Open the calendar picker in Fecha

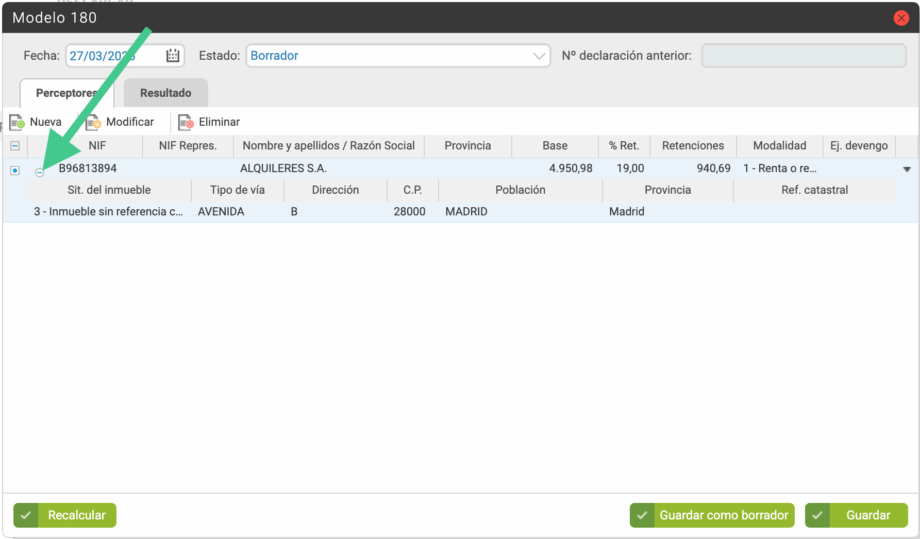(173, 56)
